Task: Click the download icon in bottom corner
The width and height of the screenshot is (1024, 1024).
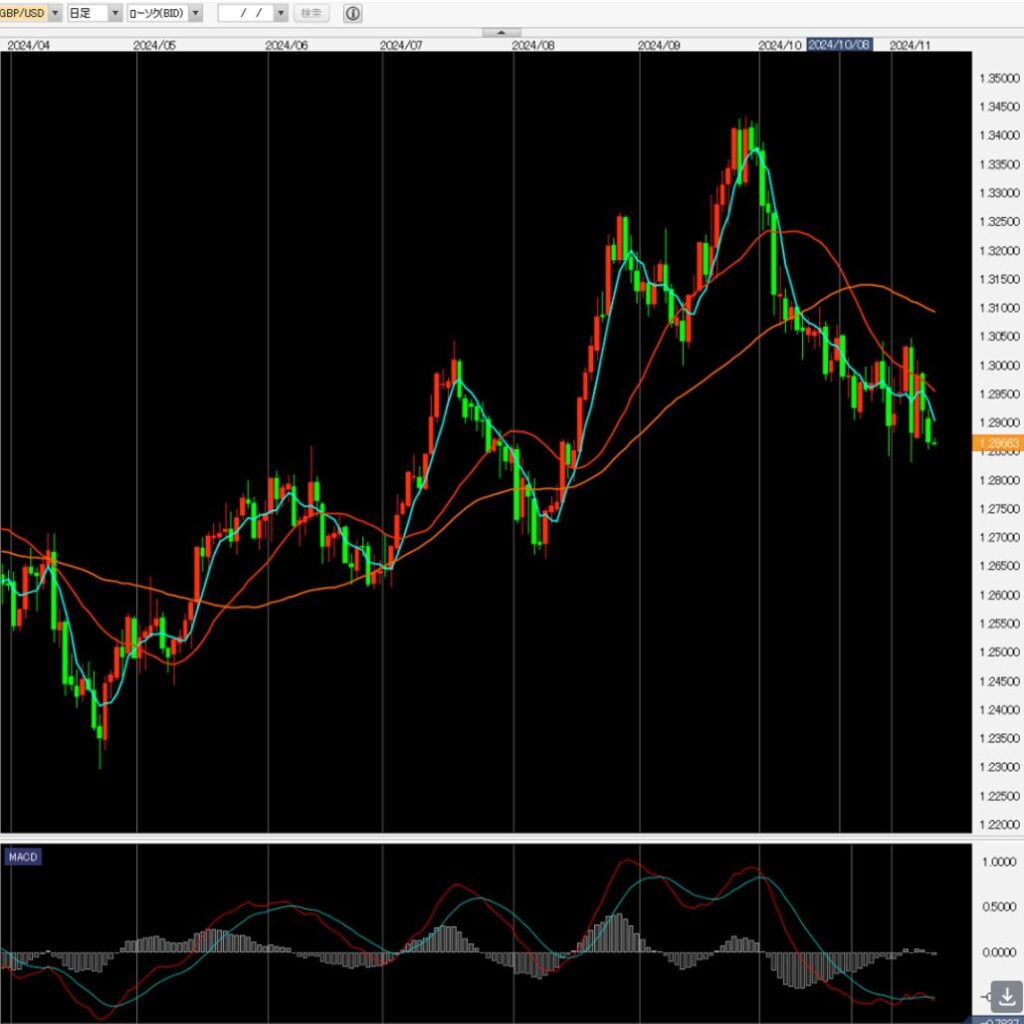Action: click(x=1006, y=996)
